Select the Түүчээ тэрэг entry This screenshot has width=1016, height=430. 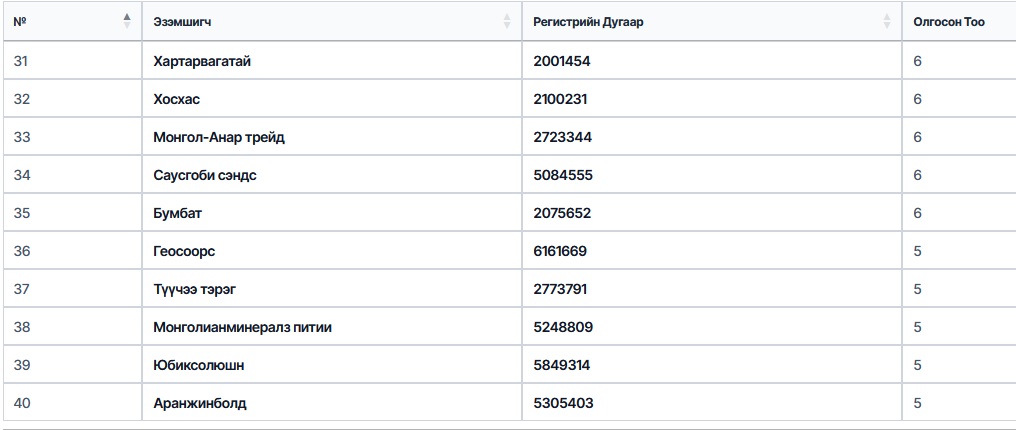194,289
